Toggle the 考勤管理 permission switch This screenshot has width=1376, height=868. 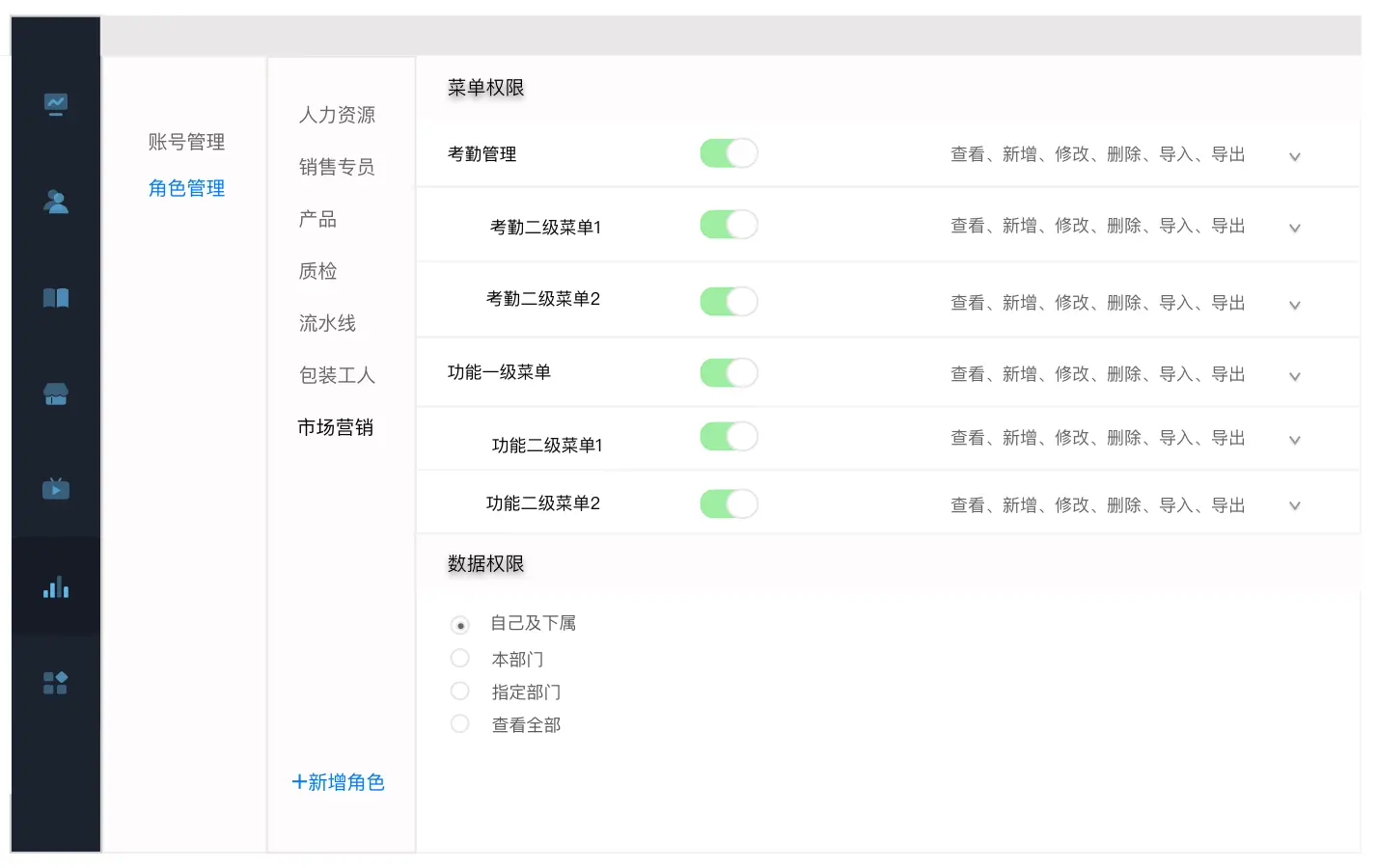pos(729,153)
